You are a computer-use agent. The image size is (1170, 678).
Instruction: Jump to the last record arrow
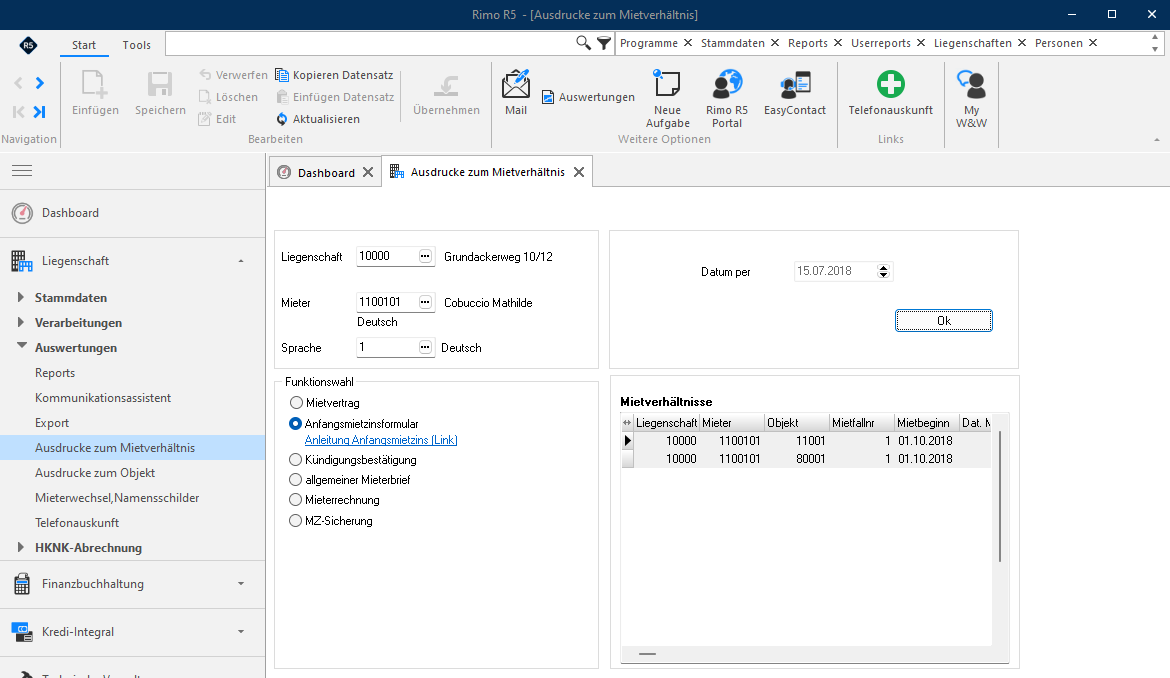[40, 112]
